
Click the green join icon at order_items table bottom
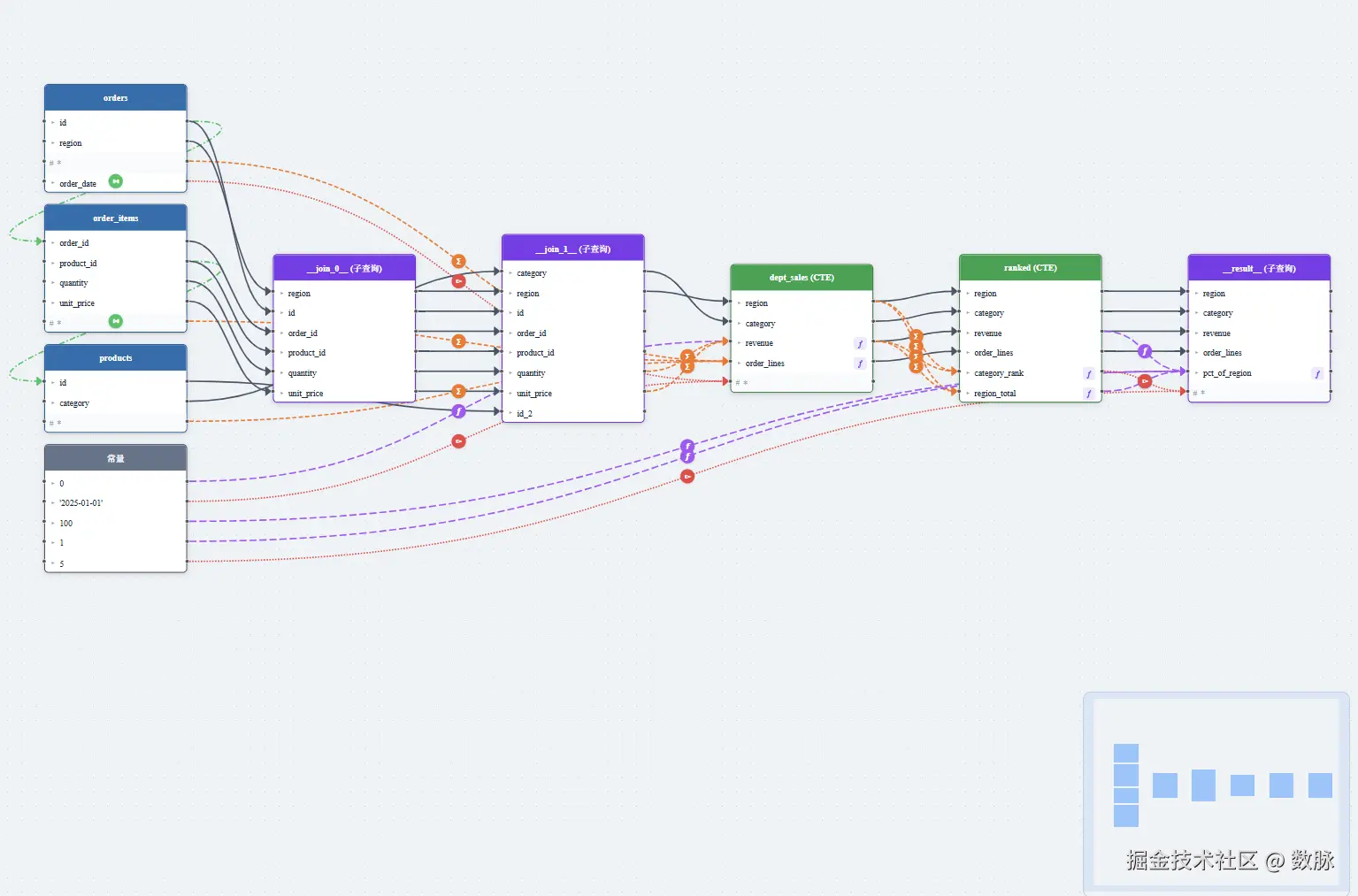tap(116, 321)
